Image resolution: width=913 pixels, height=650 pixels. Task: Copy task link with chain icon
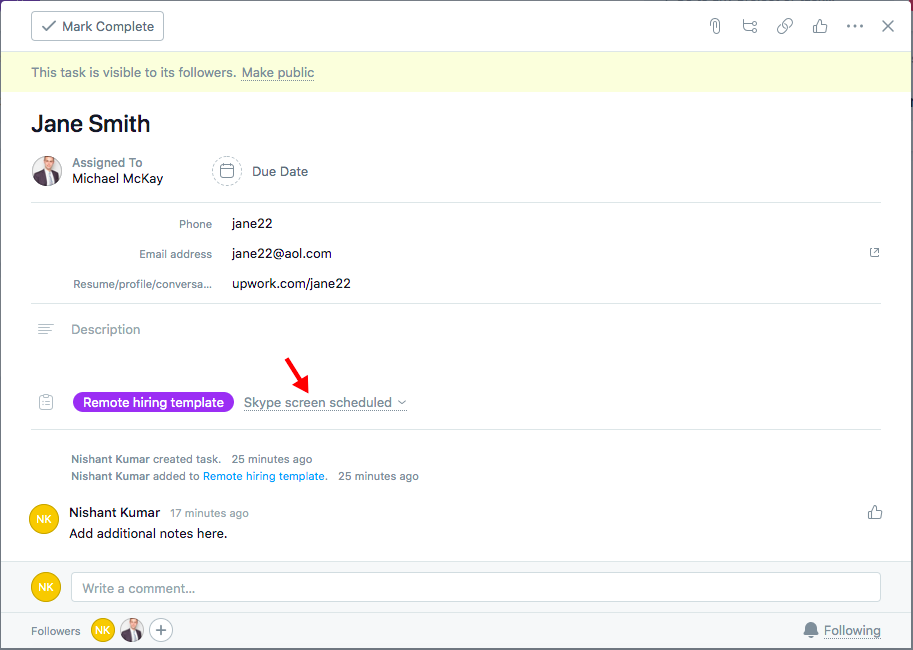tap(785, 26)
